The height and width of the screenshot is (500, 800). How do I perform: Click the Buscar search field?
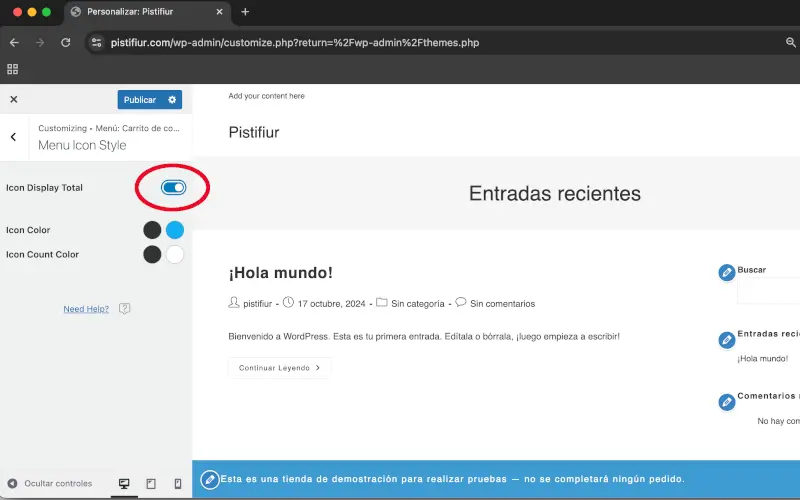[768, 291]
